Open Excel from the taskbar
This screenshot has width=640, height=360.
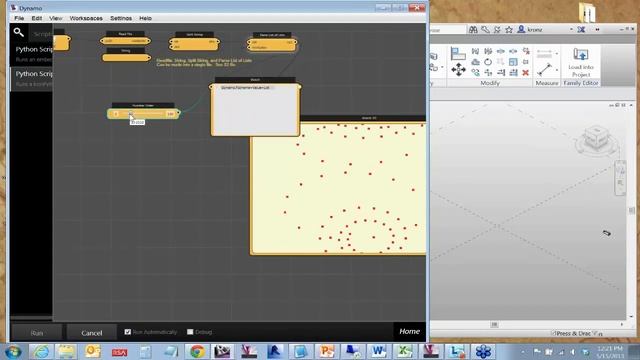coord(404,351)
